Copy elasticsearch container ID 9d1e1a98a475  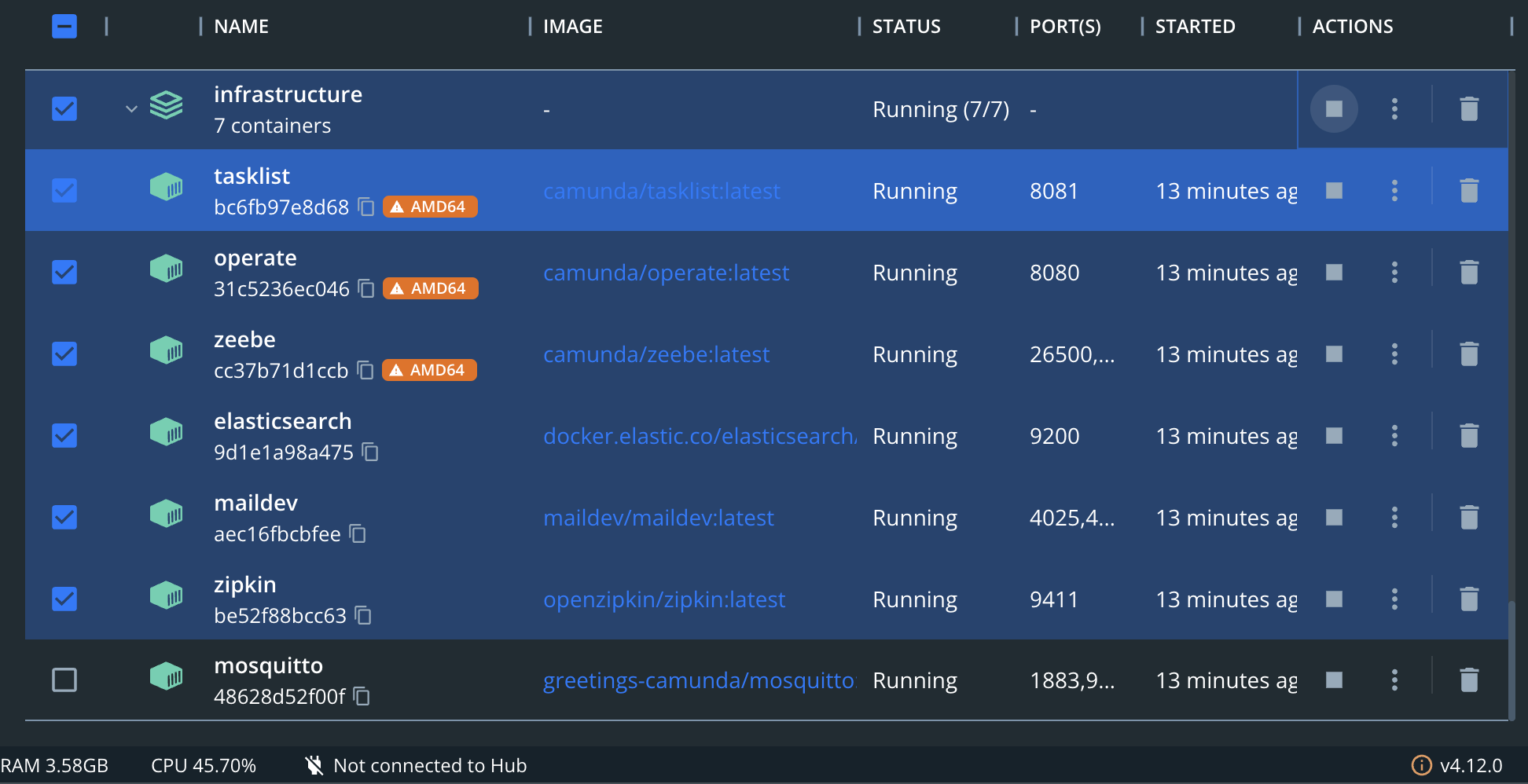[370, 452]
